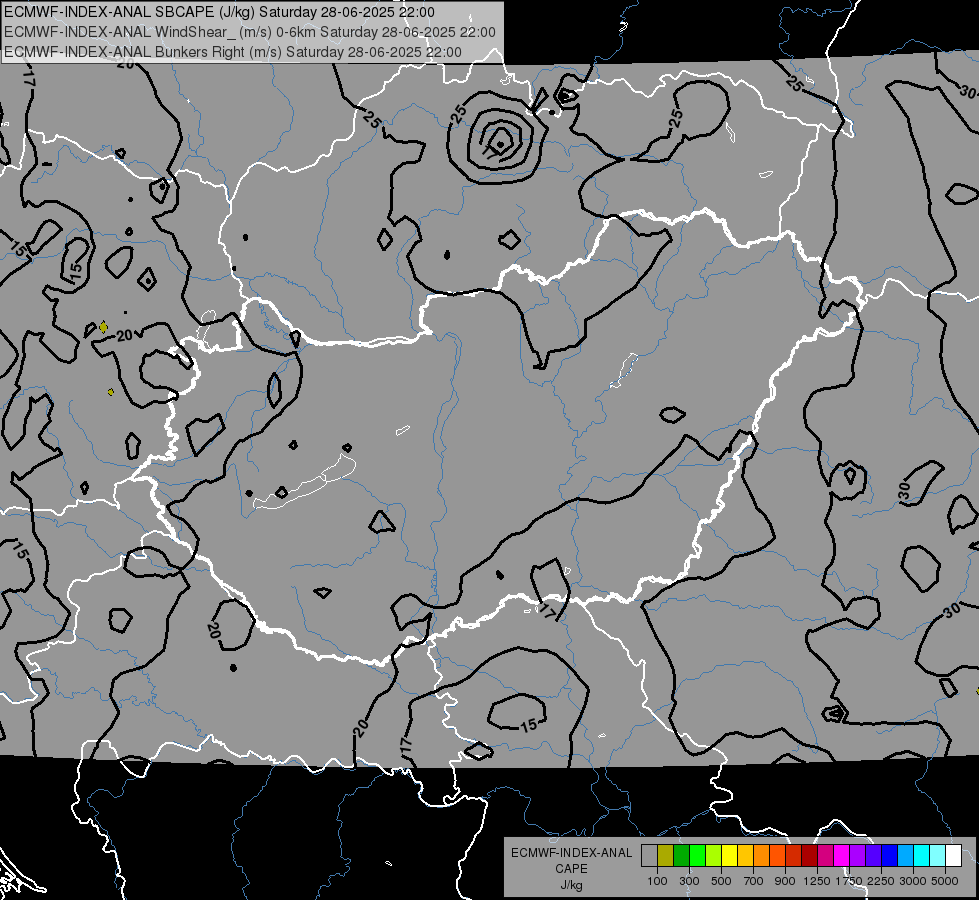Viewport: 979px width, 900px height.
Task: Click the 100 value under the legend
Action: [x=657, y=881]
